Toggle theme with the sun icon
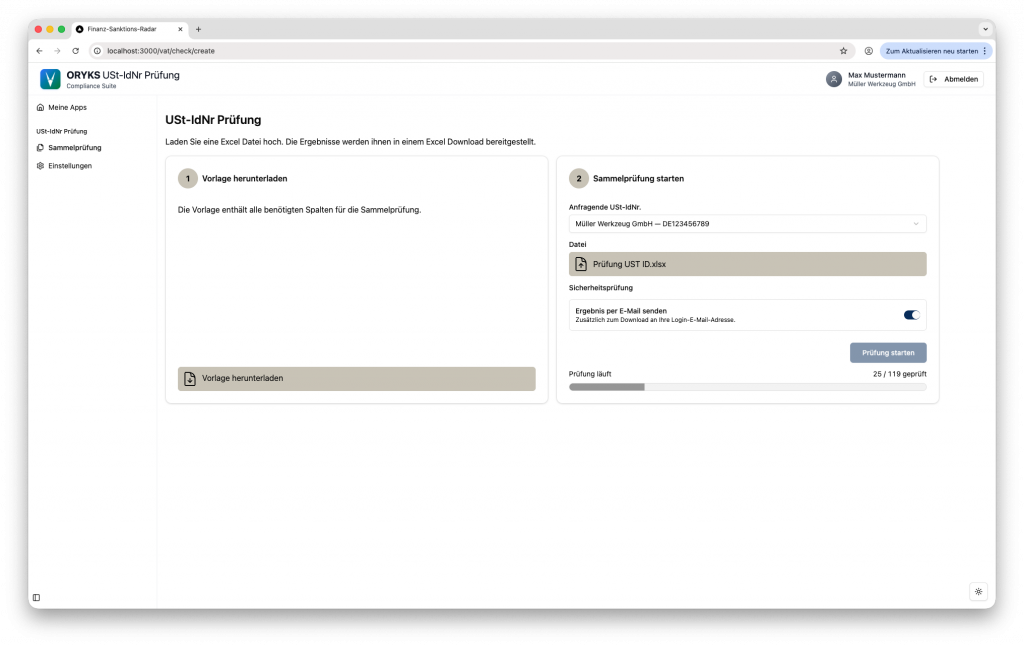The height and width of the screenshot is (646, 1024). [x=978, y=591]
